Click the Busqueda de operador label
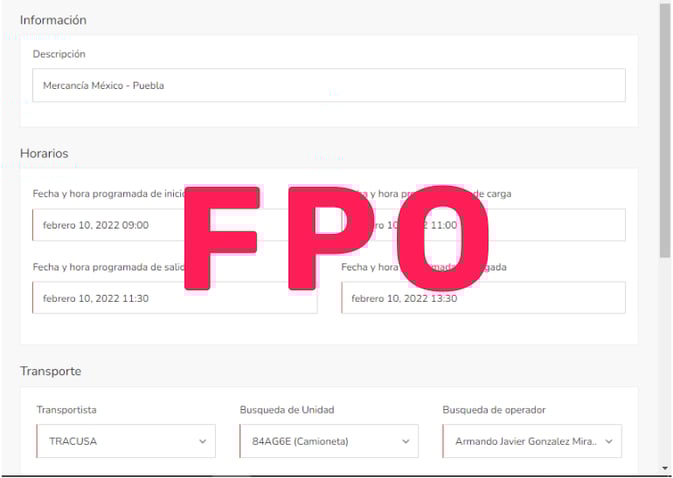 494,409
